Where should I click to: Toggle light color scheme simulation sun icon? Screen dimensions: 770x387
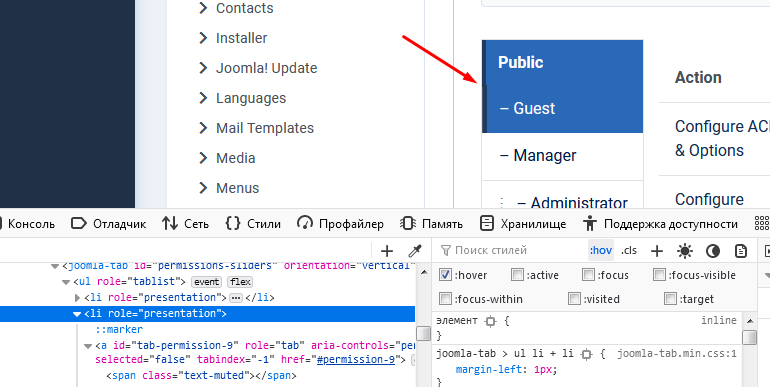click(685, 251)
